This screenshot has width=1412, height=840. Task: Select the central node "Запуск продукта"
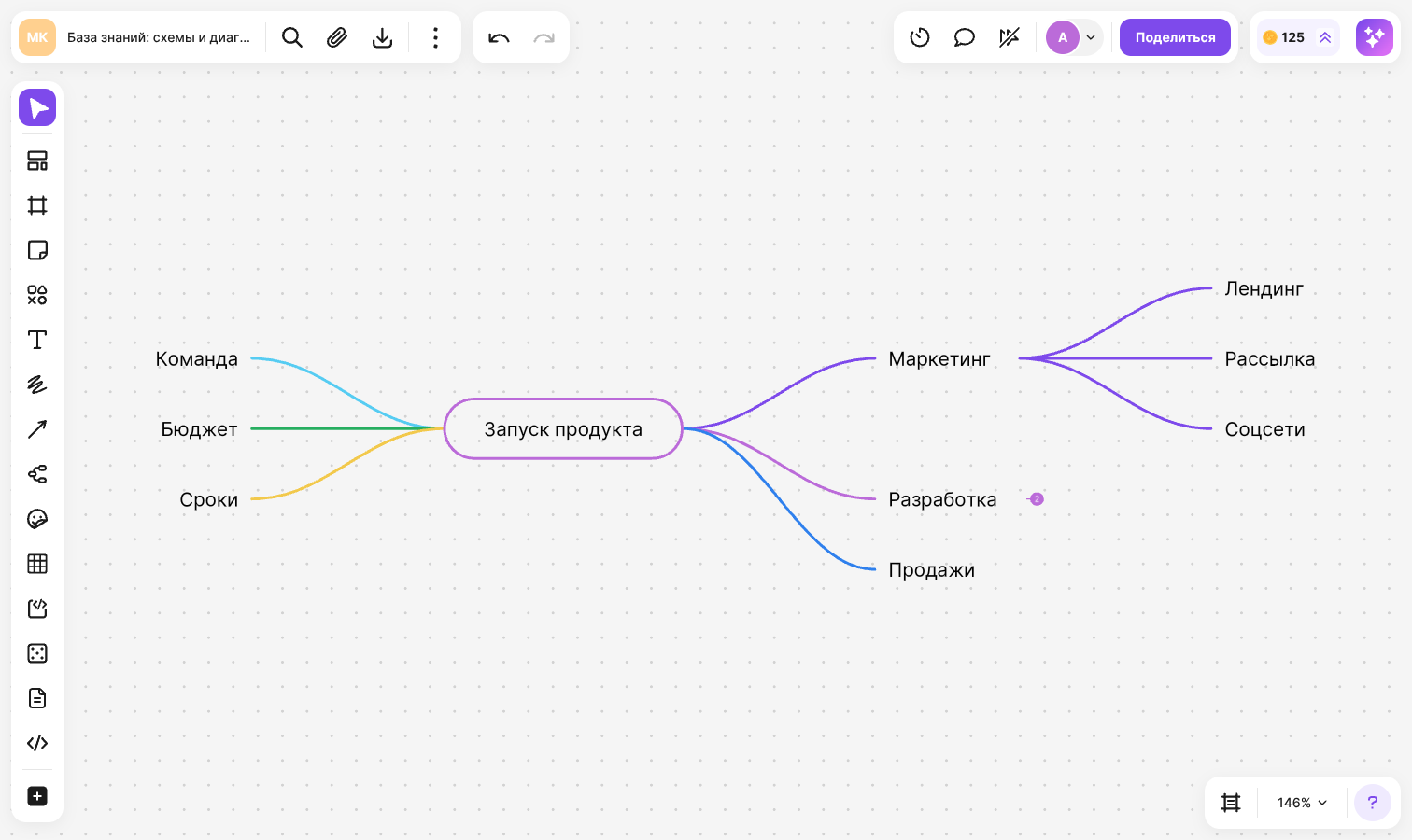(x=563, y=429)
